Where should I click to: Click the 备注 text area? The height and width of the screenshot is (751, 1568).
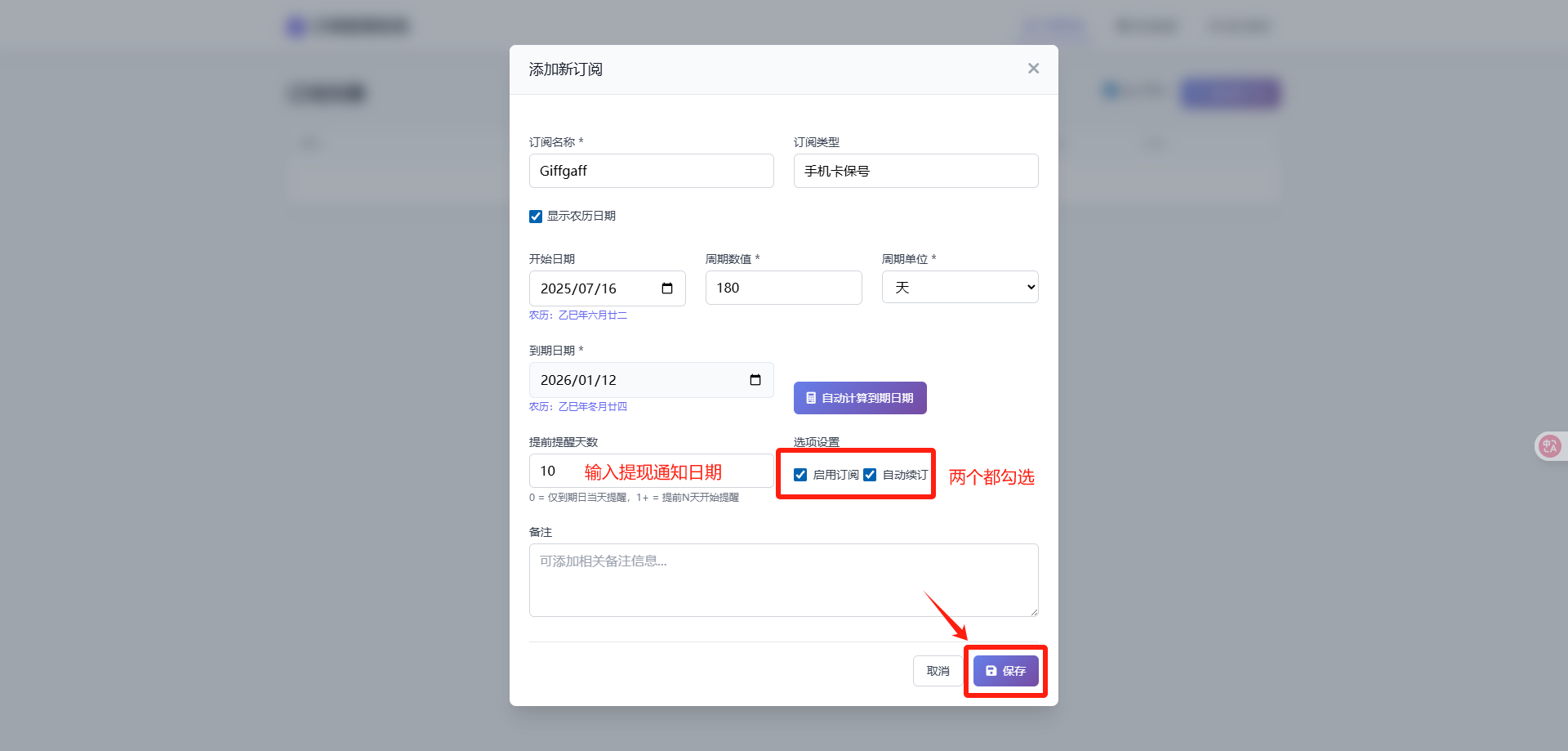783,580
